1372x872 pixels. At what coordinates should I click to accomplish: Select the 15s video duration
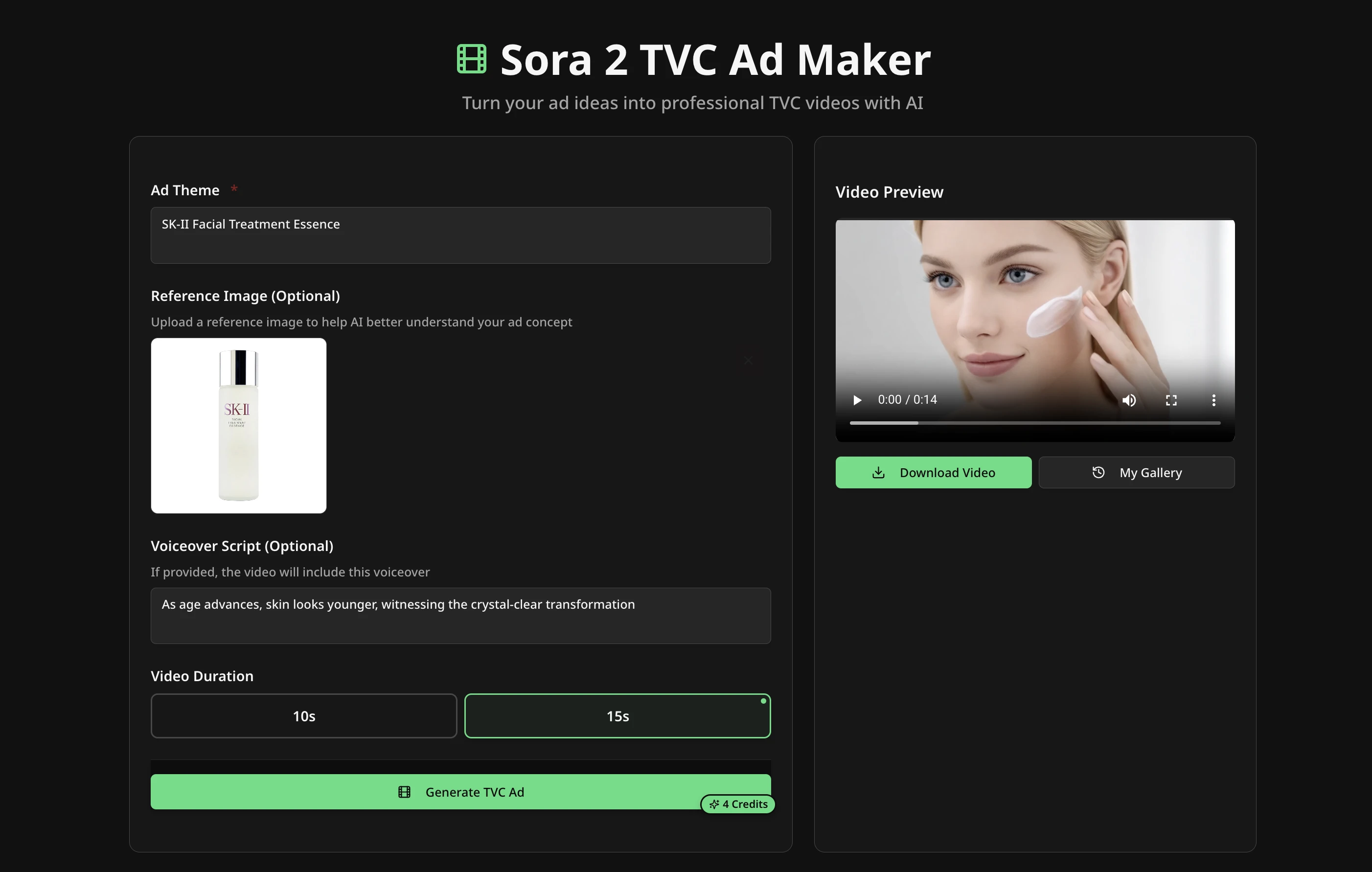tap(617, 716)
